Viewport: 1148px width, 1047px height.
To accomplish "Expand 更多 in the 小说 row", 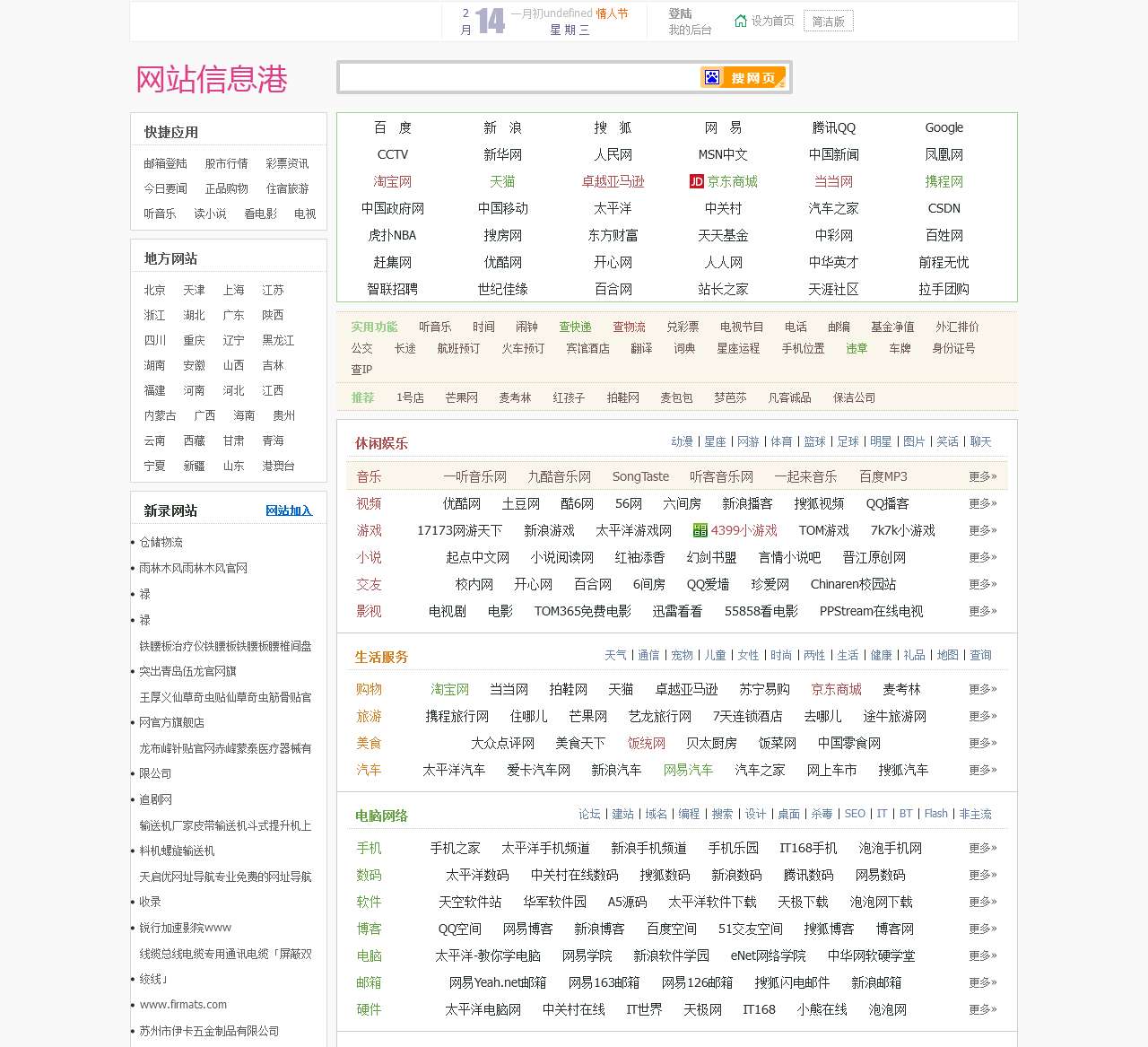I will (983, 557).
